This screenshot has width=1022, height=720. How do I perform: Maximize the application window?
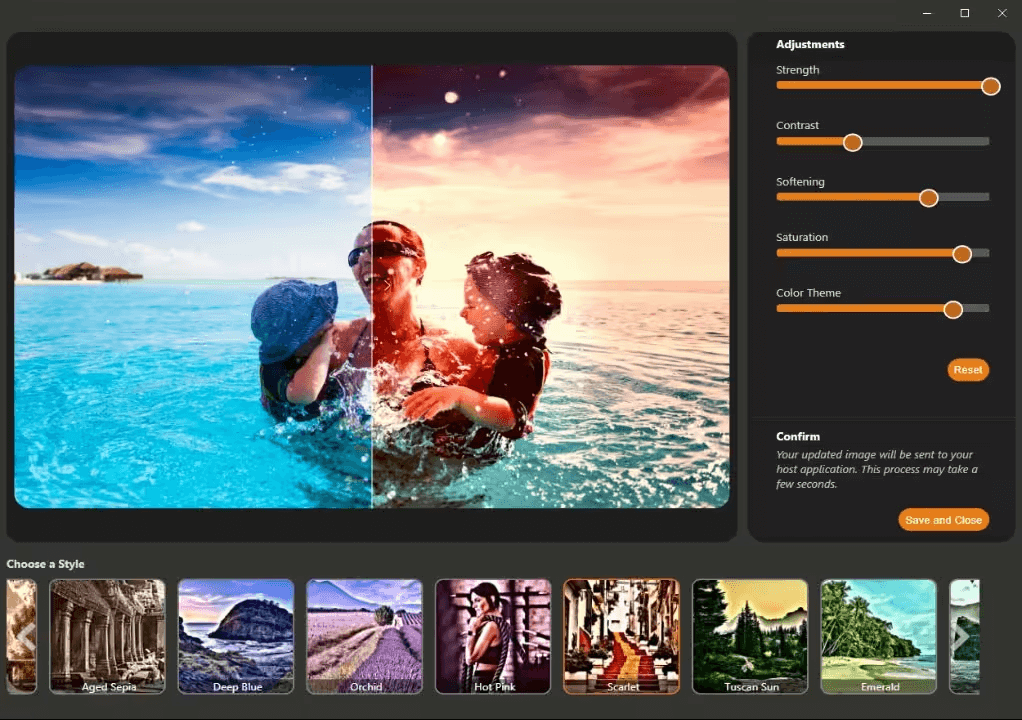click(964, 13)
